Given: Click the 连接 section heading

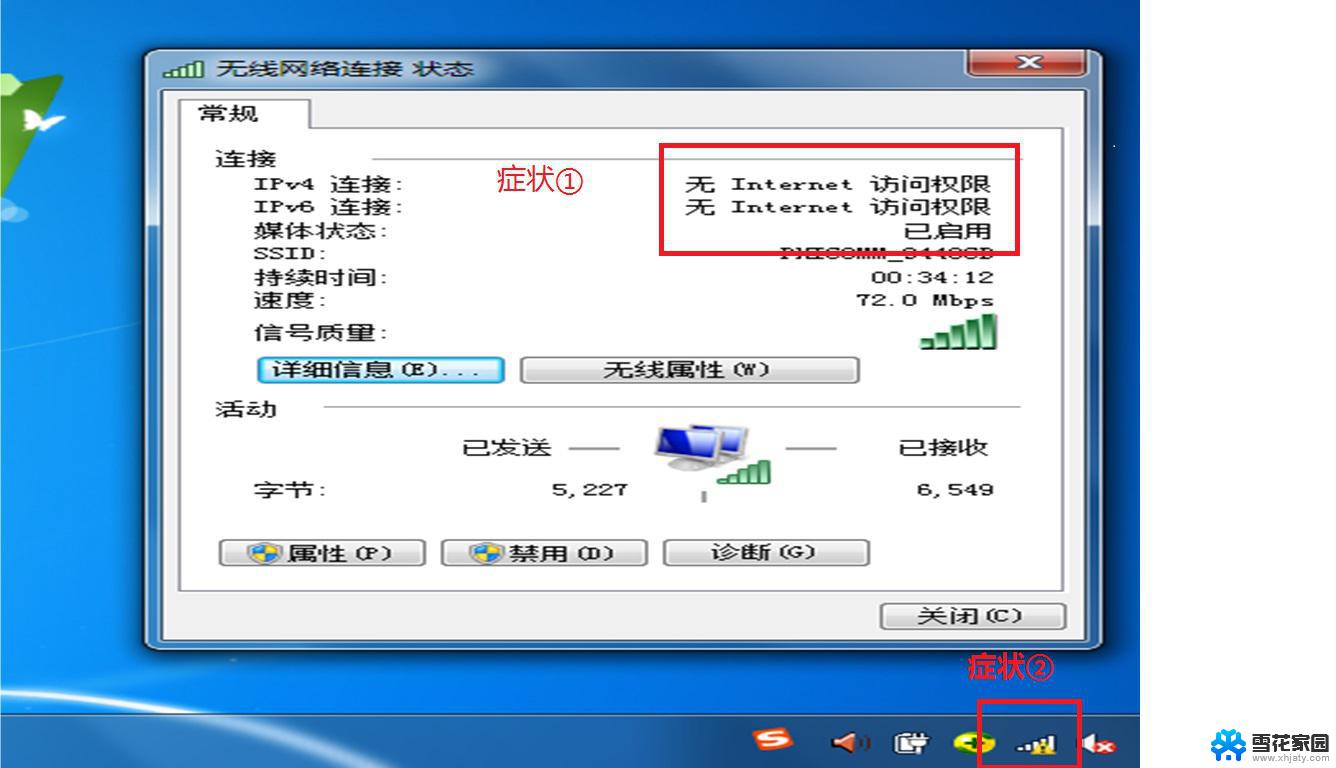Looking at the screenshot, I should tap(246, 159).
